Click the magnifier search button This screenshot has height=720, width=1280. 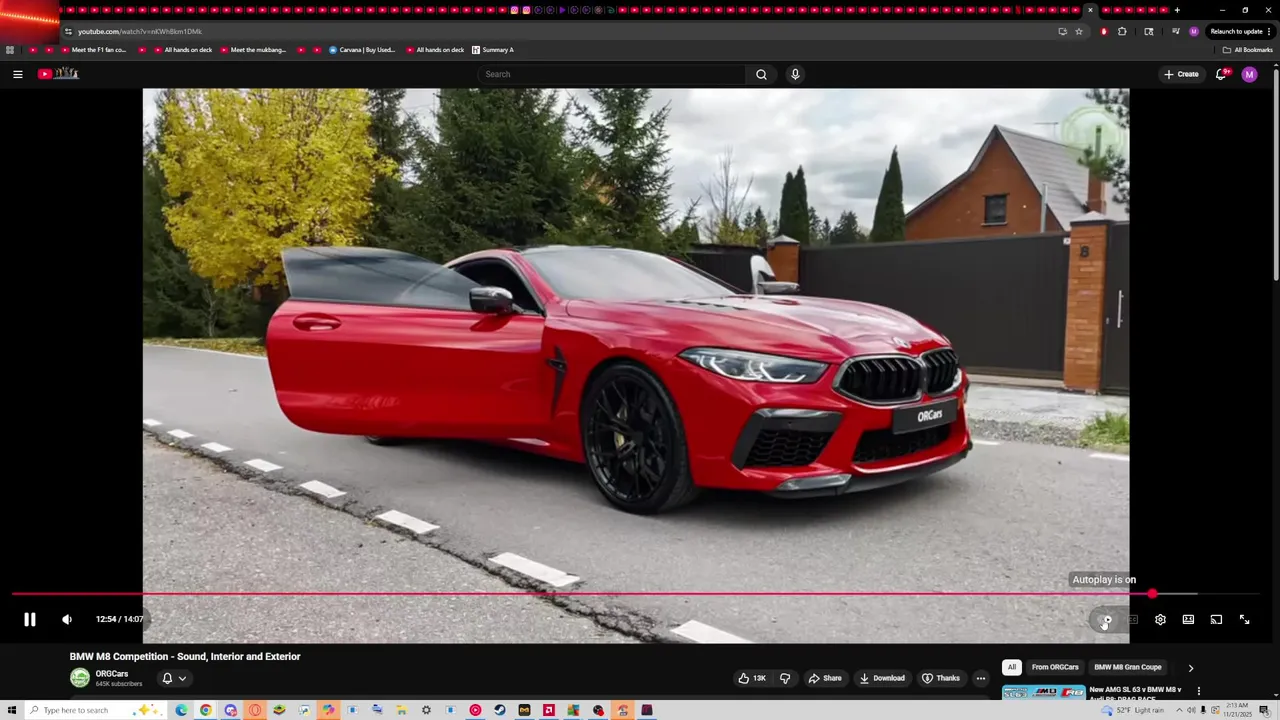pos(761,74)
